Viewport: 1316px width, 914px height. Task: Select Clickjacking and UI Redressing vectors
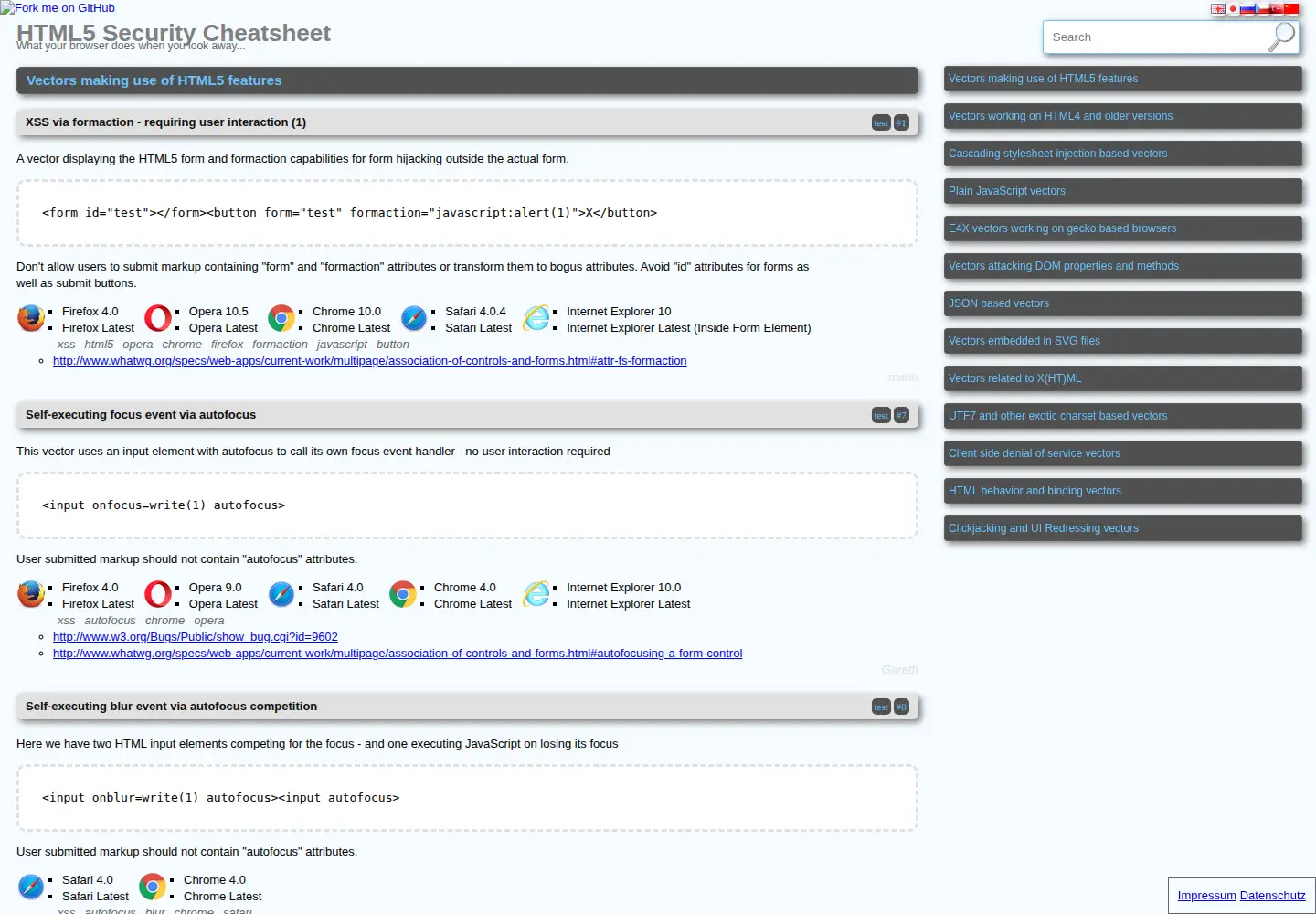1122,528
